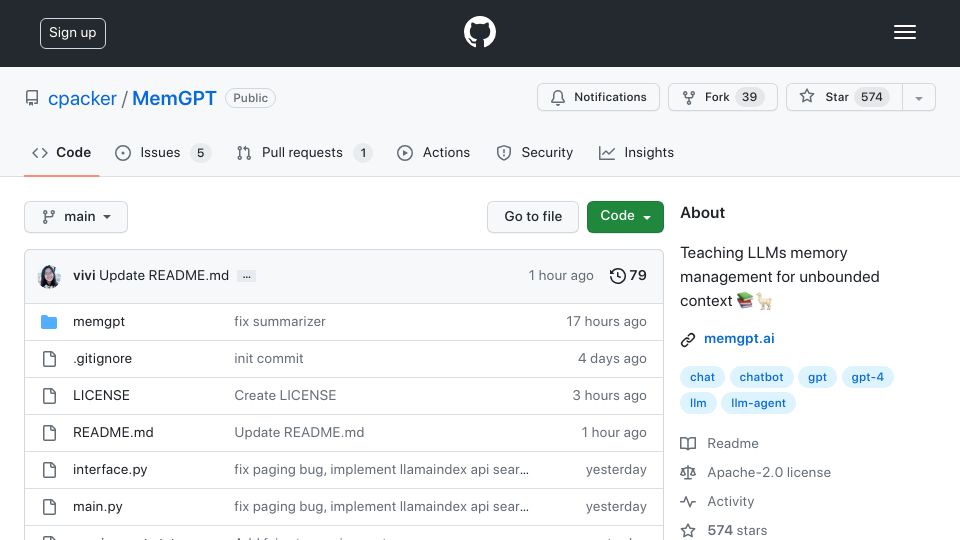The width and height of the screenshot is (960, 540).
Task: Star the repository with the Star button
Action: 844,97
